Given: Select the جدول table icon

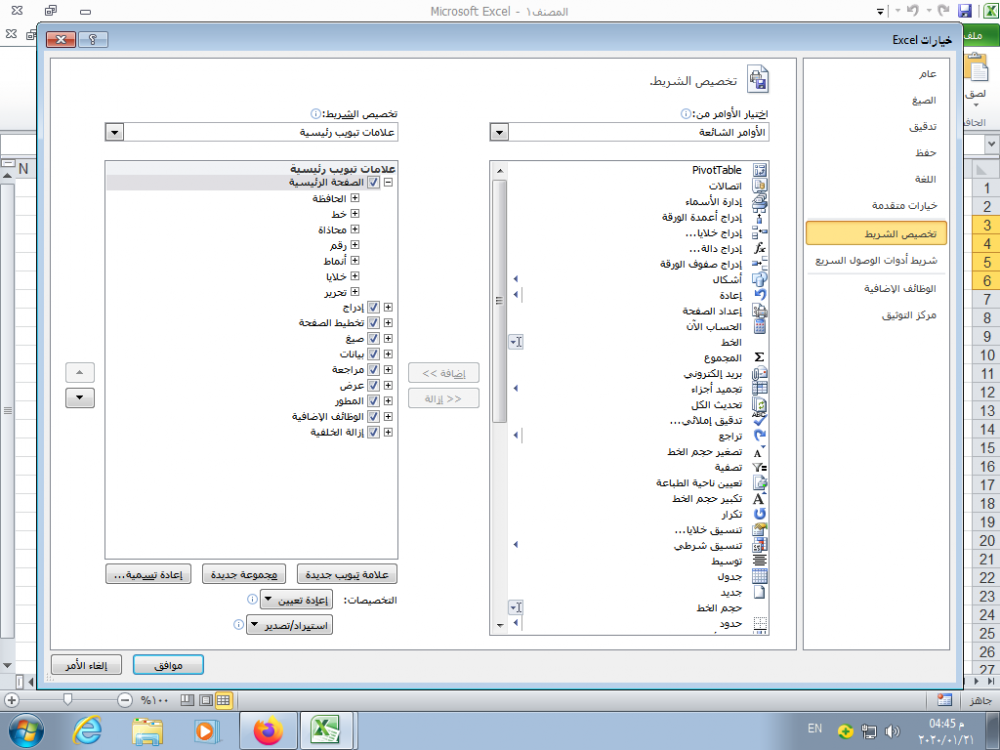Looking at the screenshot, I should click(x=759, y=577).
